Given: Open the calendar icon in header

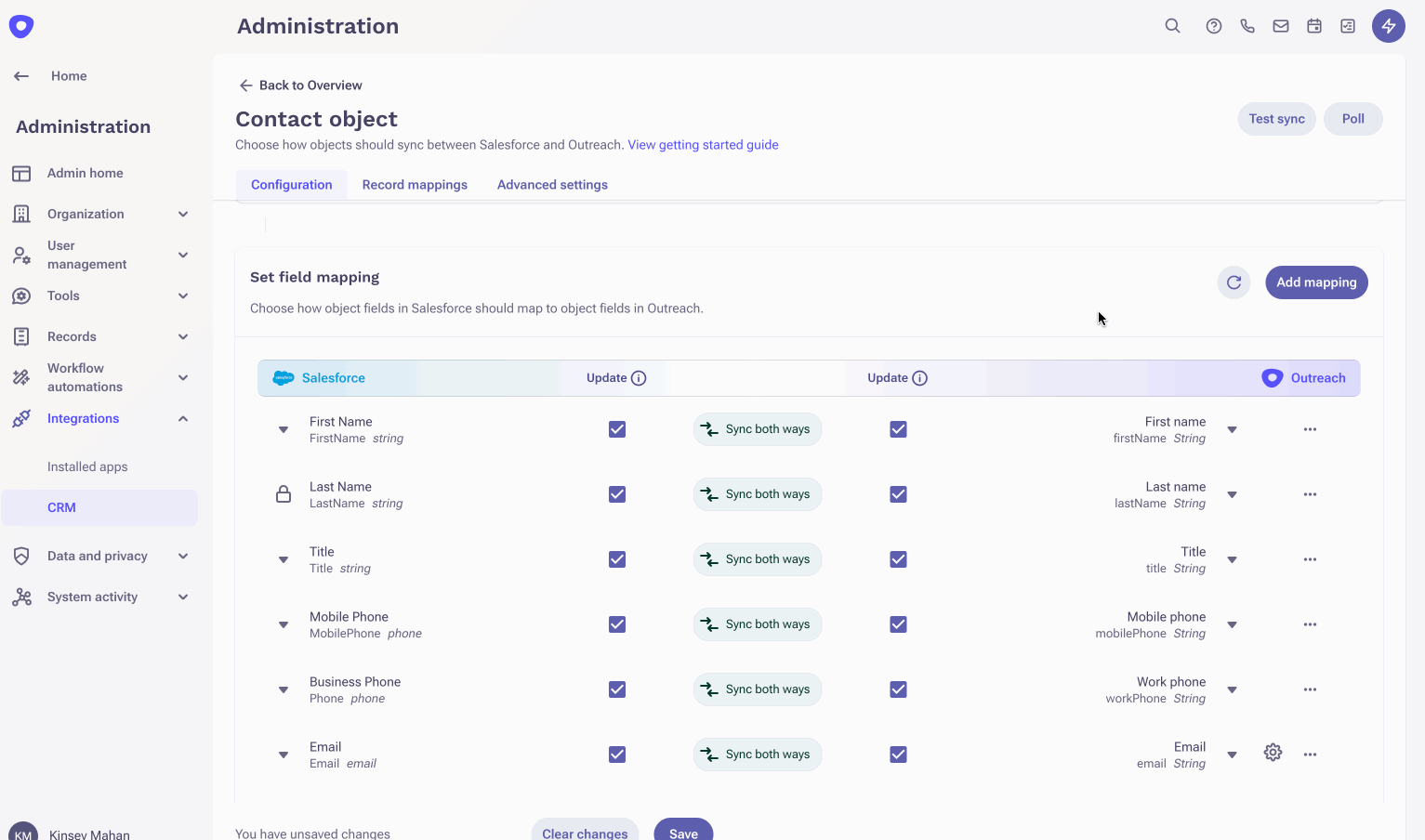Looking at the screenshot, I should [1314, 26].
